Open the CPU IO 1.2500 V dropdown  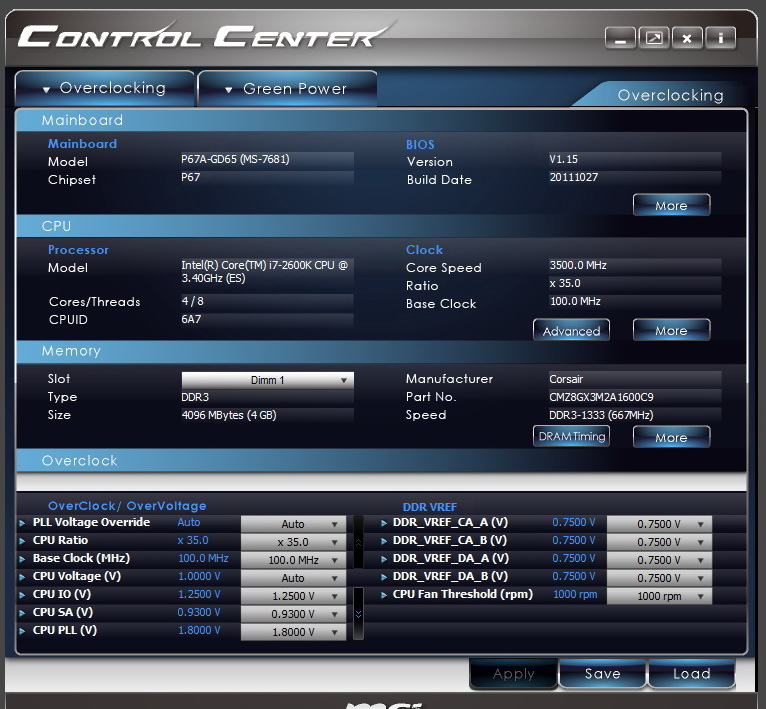click(293, 597)
